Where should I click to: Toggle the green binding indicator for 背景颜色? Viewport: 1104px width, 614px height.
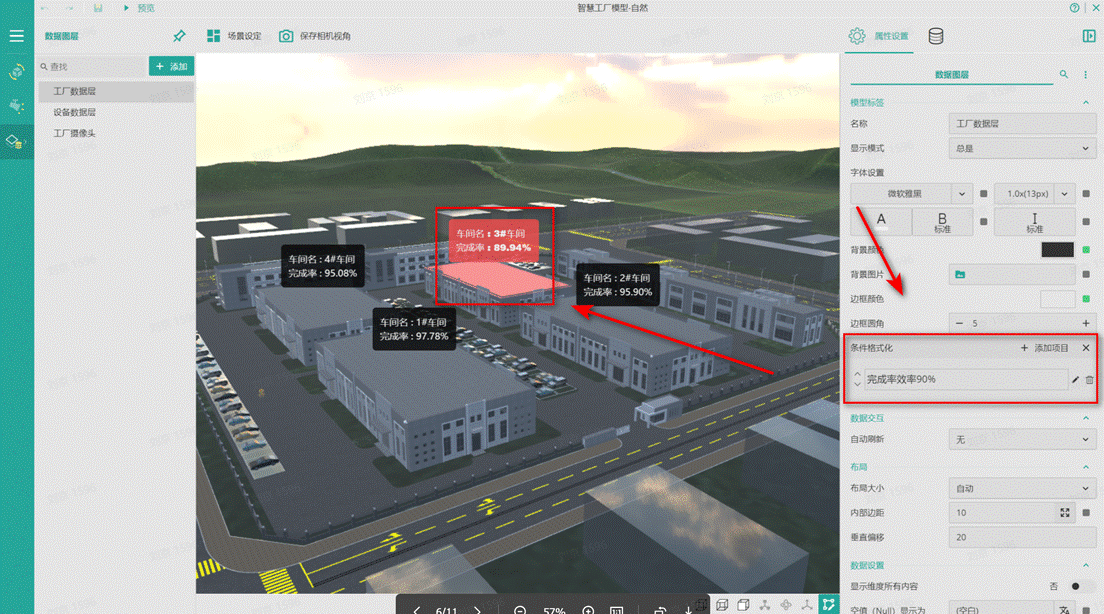(1086, 250)
